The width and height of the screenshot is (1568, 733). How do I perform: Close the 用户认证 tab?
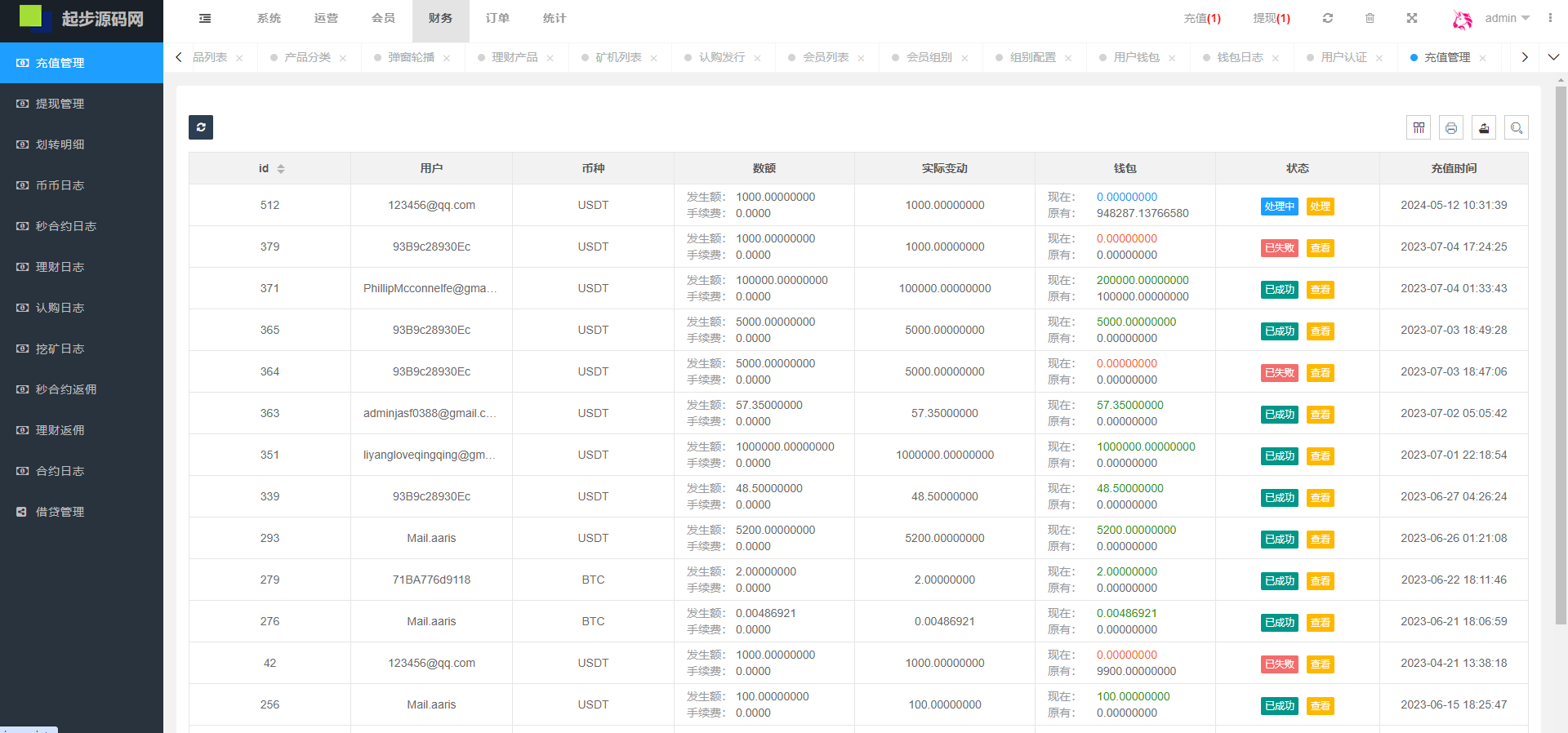(1379, 58)
